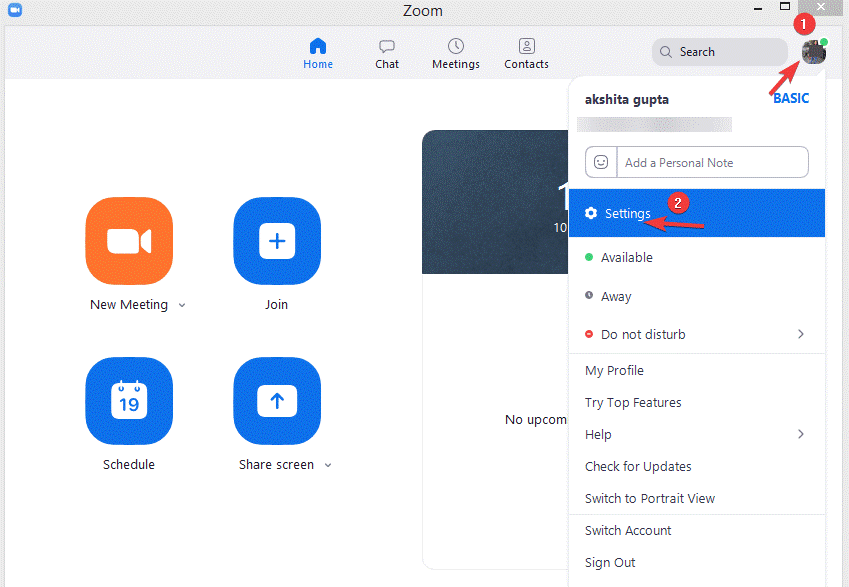Click inside the Search field
Viewport: 849px width, 587px height.
tap(725, 51)
